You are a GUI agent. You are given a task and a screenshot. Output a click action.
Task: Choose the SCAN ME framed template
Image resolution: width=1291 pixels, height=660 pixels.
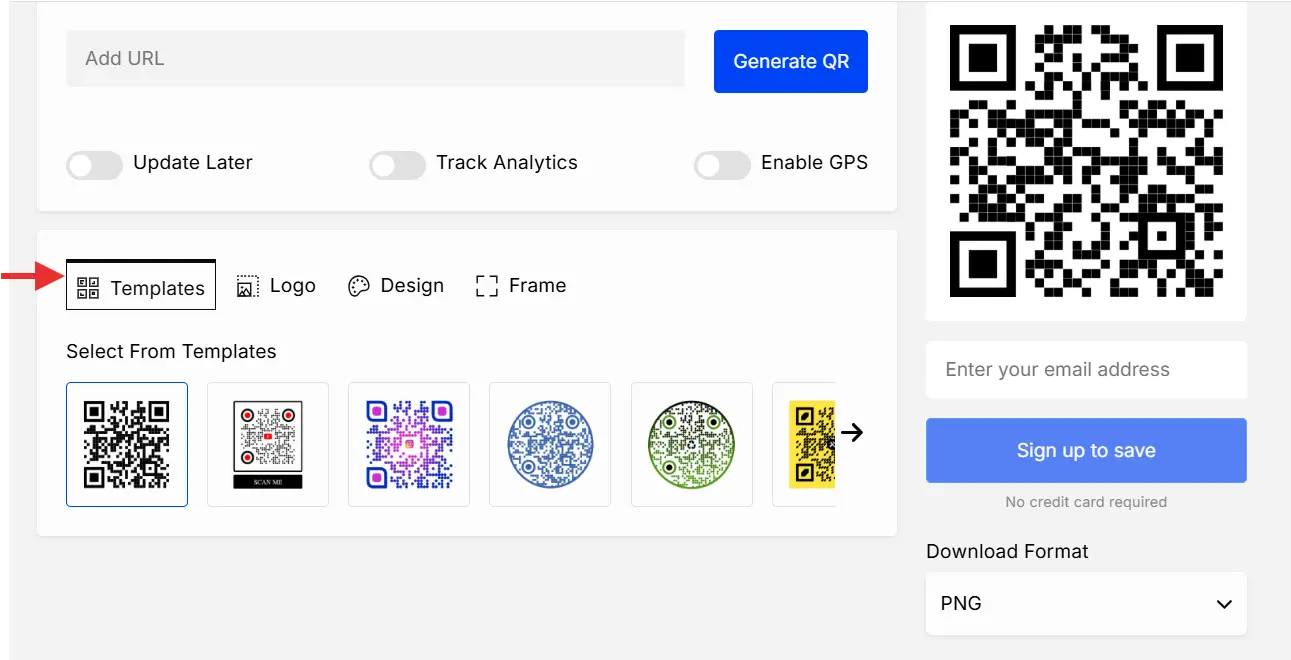pyautogui.click(x=267, y=444)
